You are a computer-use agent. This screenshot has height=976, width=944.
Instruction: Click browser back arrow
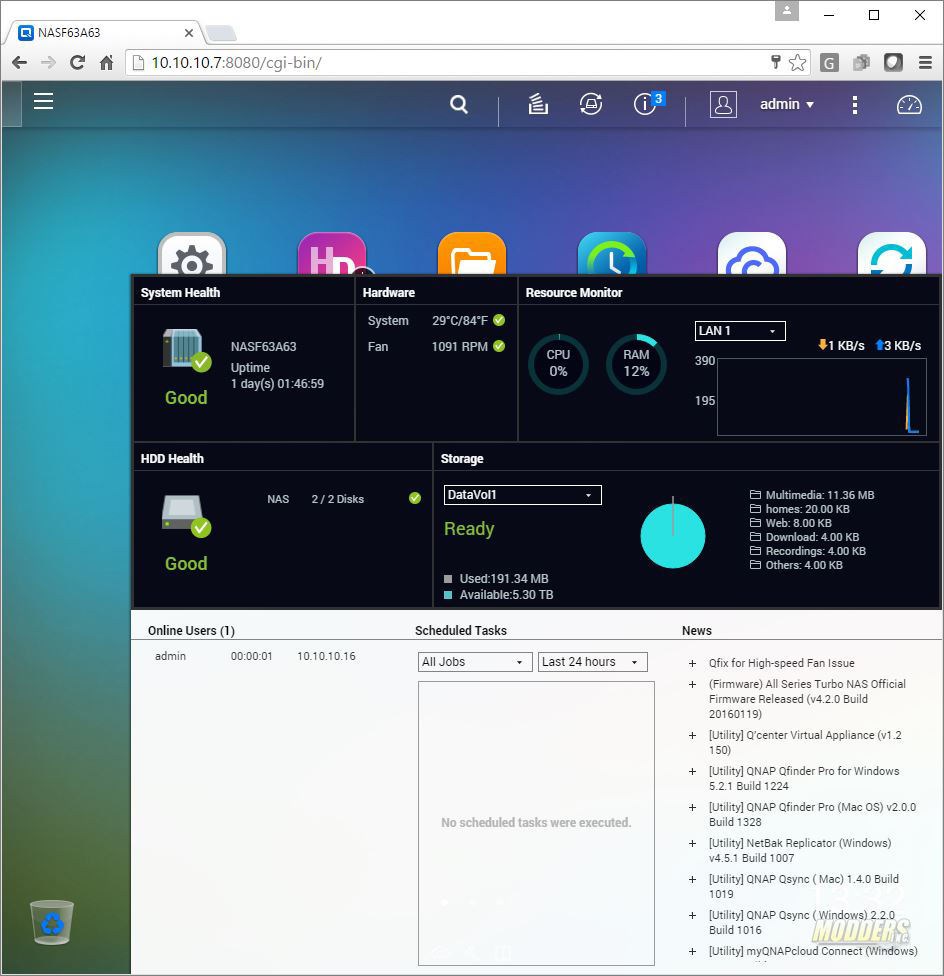coord(19,62)
